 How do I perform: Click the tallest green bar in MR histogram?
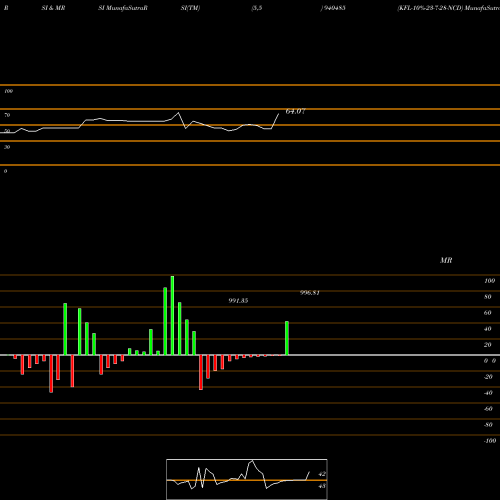172,315
